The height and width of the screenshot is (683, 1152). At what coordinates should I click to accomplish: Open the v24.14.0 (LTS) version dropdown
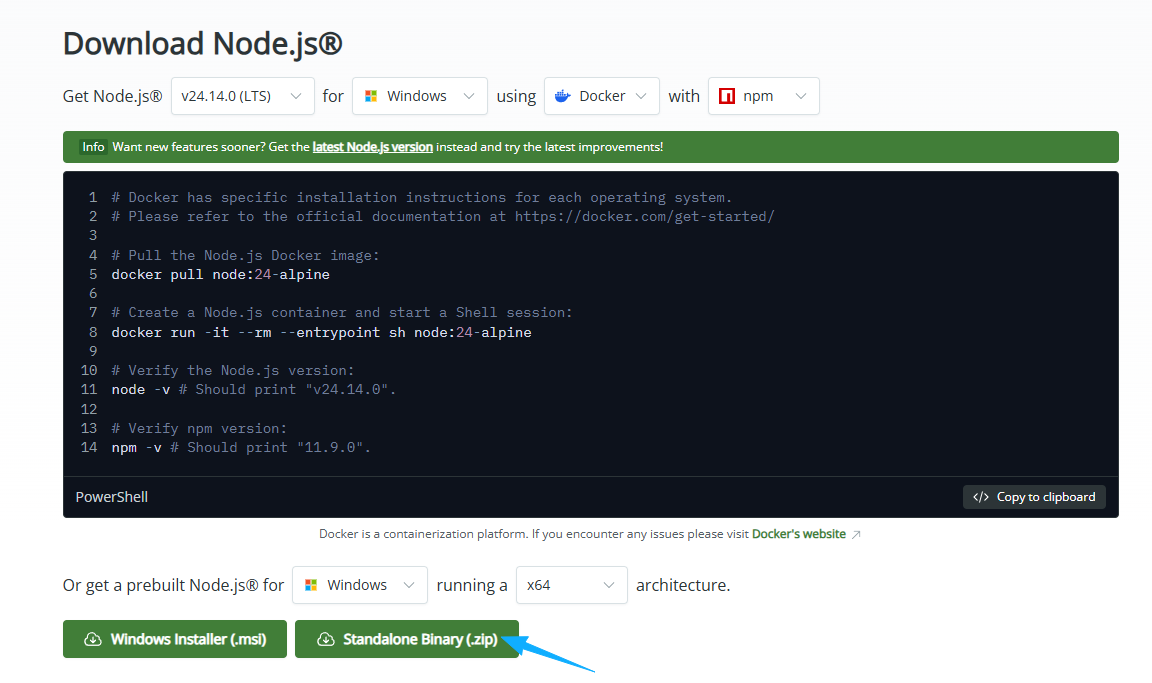243,96
